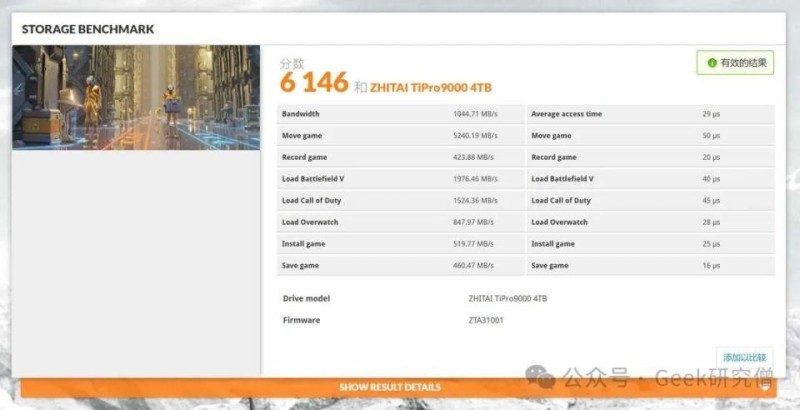Image resolution: width=800 pixels, height=410 pixels.
Task: Click the Load Battlefield V bandwidth row
Action: pyautogui.click(x=401, y=179)
